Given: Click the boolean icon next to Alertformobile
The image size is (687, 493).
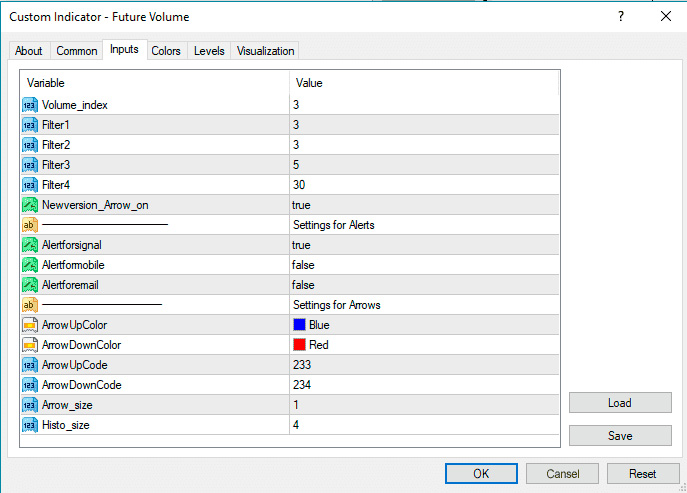Looking at the screenshot, I should coord(29,265).
